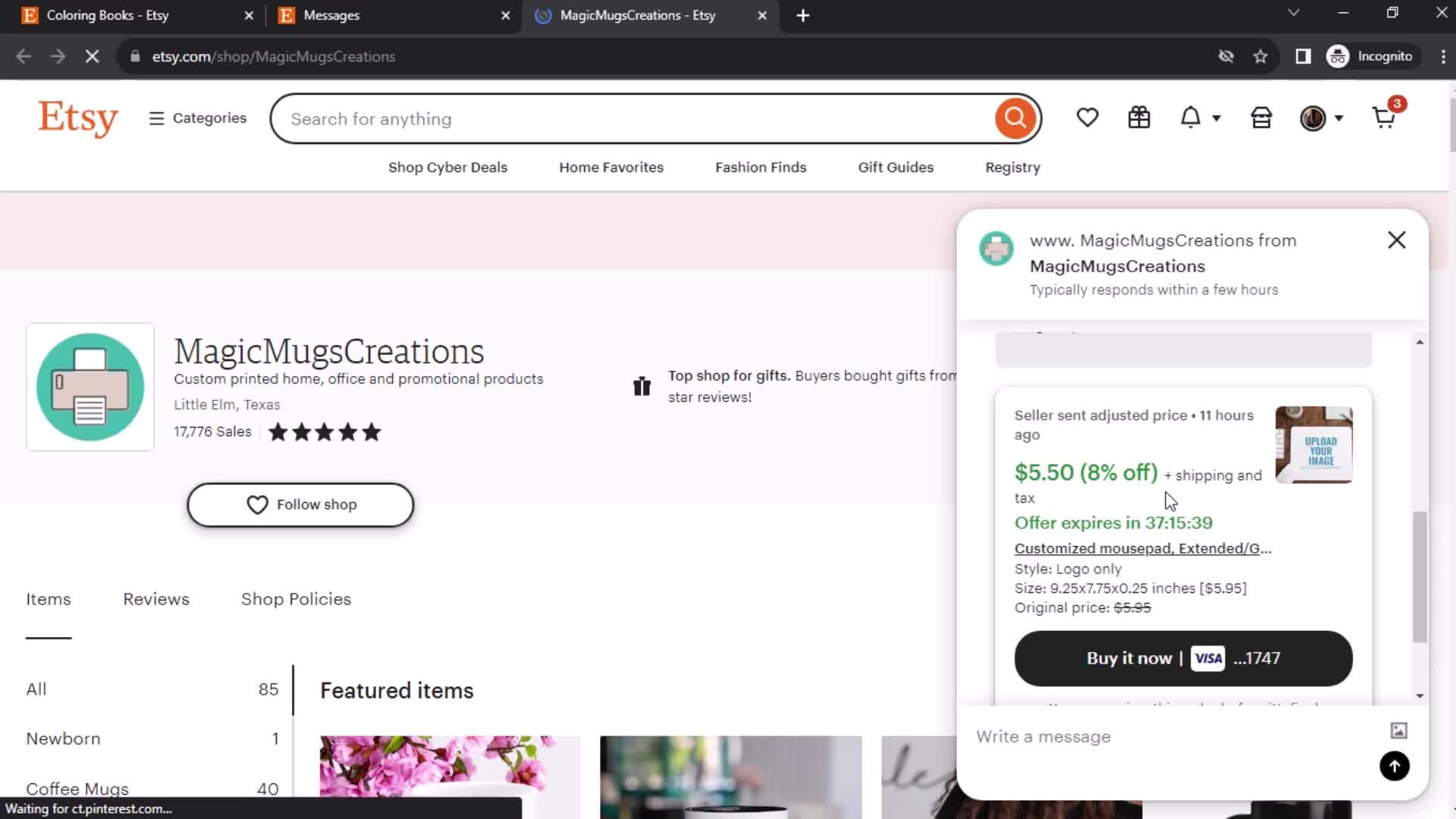Viewport: 1456px width, 819px height.
Task: Go forward in browser history
Action: [58, 56]
